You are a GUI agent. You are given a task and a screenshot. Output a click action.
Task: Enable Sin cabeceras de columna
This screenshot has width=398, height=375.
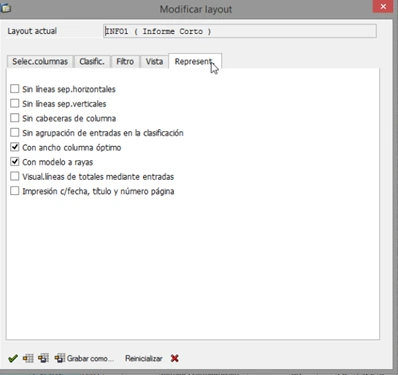15,118
